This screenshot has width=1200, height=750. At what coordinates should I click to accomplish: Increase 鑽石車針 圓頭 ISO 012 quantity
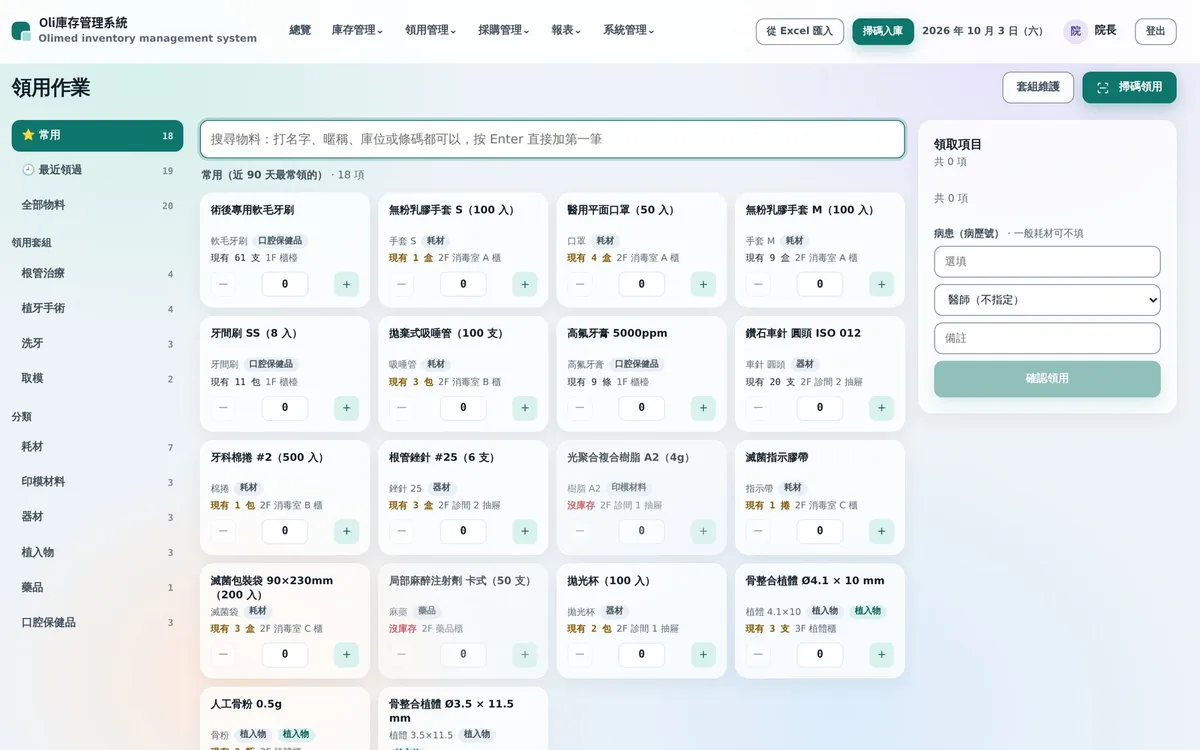coord(881,408)
